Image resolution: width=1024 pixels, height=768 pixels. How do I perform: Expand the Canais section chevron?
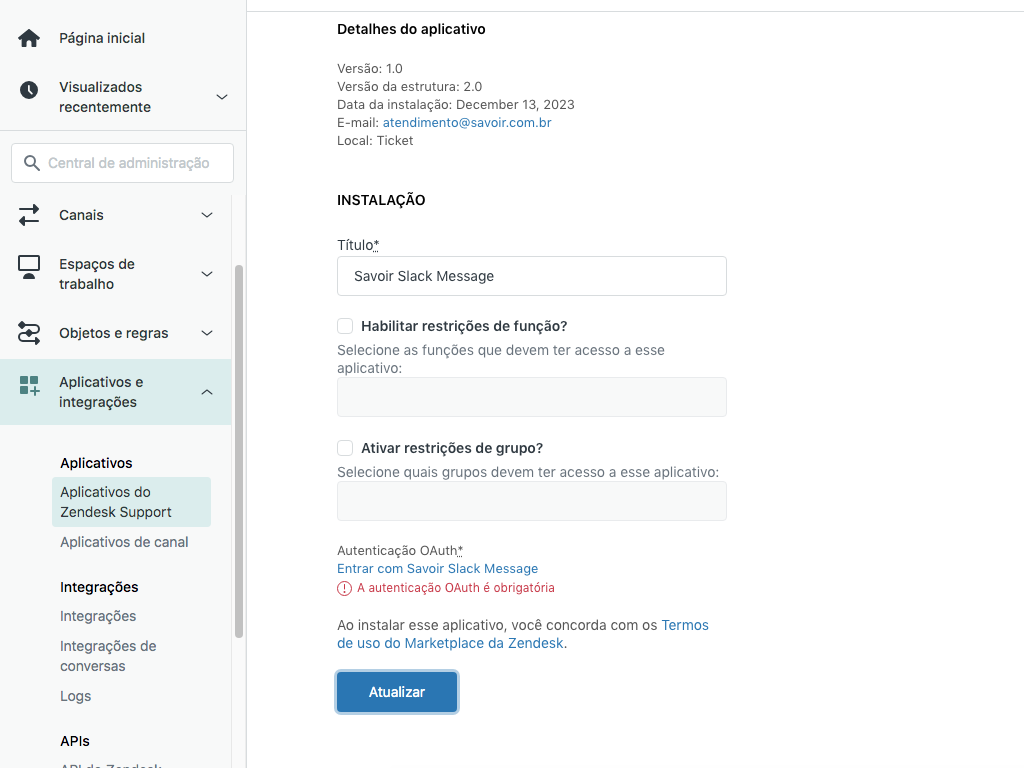click(x=207, y=215)
